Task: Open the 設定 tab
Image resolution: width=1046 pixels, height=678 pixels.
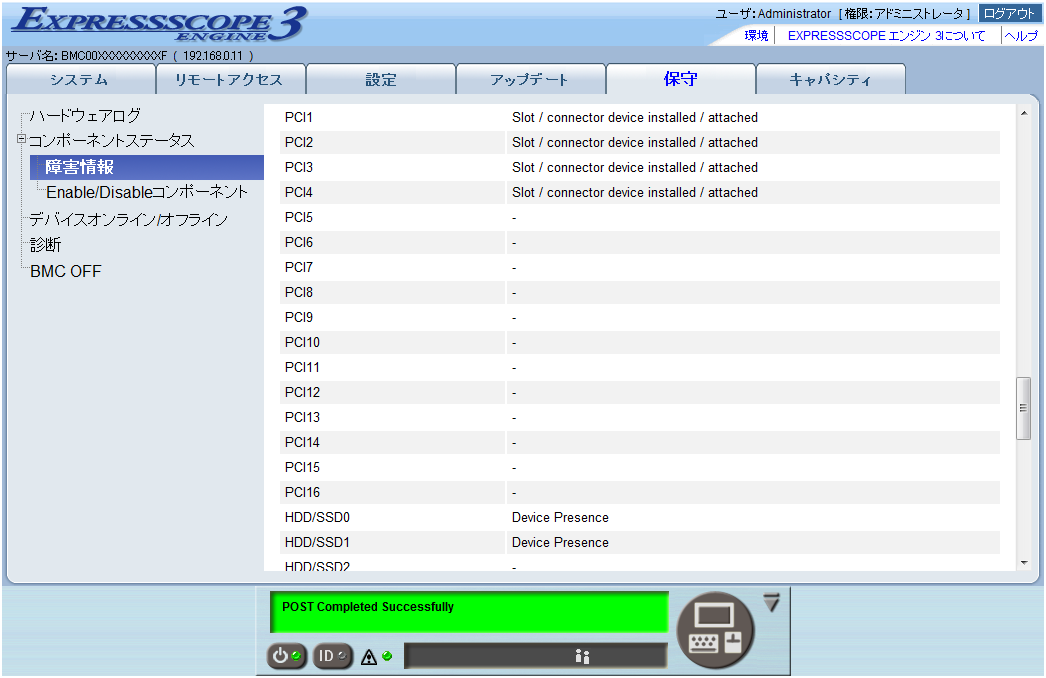Action: tap(380, 80)
